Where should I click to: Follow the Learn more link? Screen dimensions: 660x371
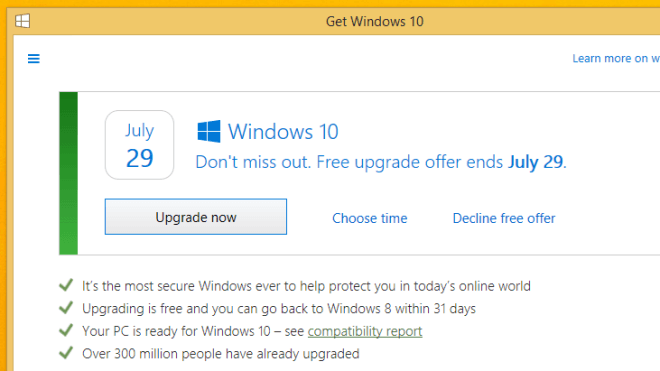(616, 59)
